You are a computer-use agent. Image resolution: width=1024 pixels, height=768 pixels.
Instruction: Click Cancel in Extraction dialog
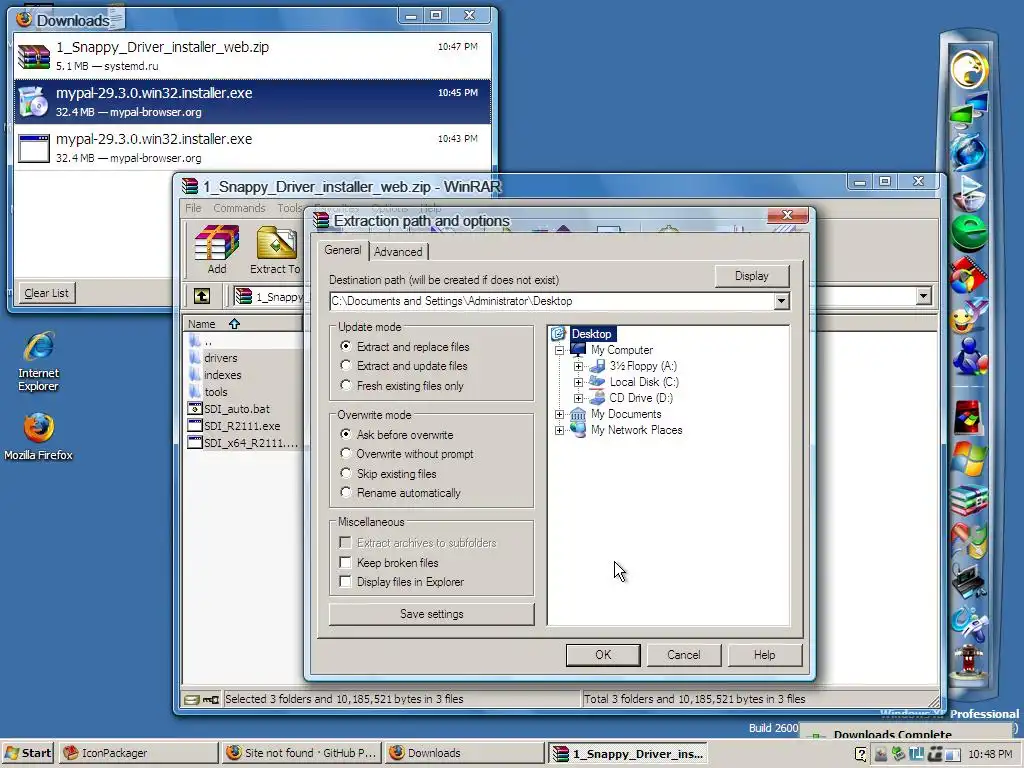click(684, 655)
